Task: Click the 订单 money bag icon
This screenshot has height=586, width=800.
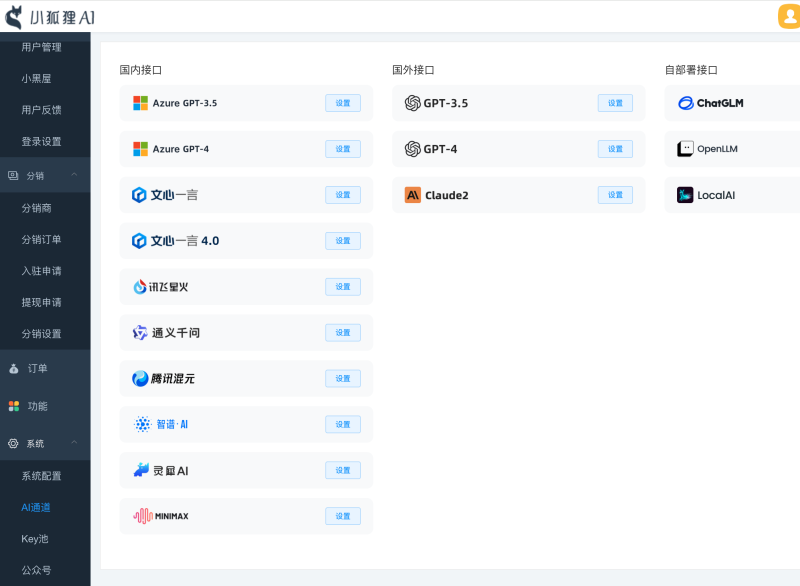Action: coord(14,368)
